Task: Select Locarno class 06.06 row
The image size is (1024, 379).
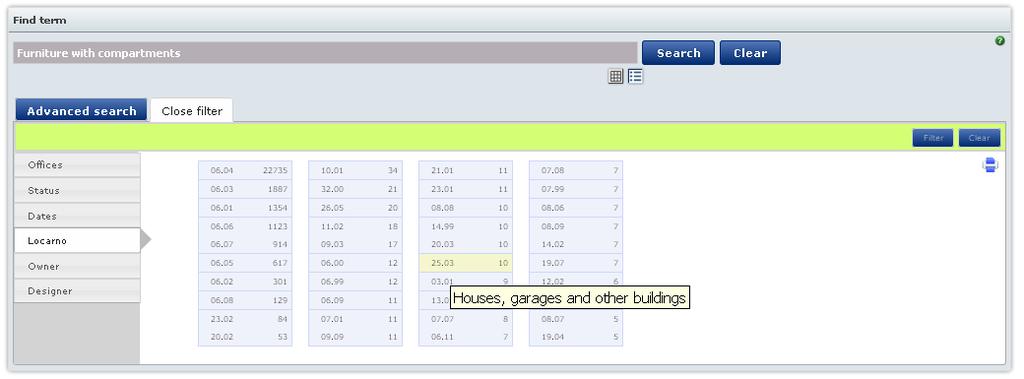Action: point(246,226)
